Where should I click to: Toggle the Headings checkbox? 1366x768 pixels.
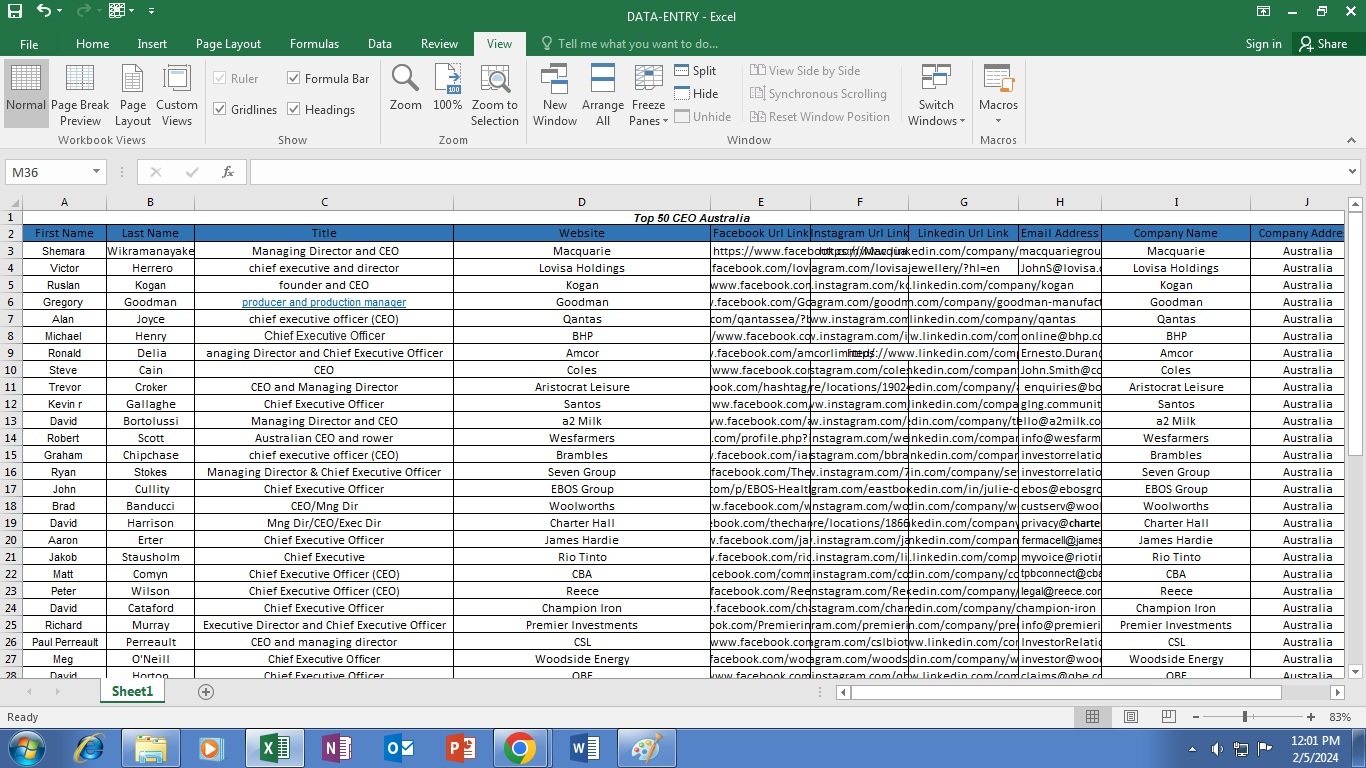pyautogui.click(x=294, y=109)
